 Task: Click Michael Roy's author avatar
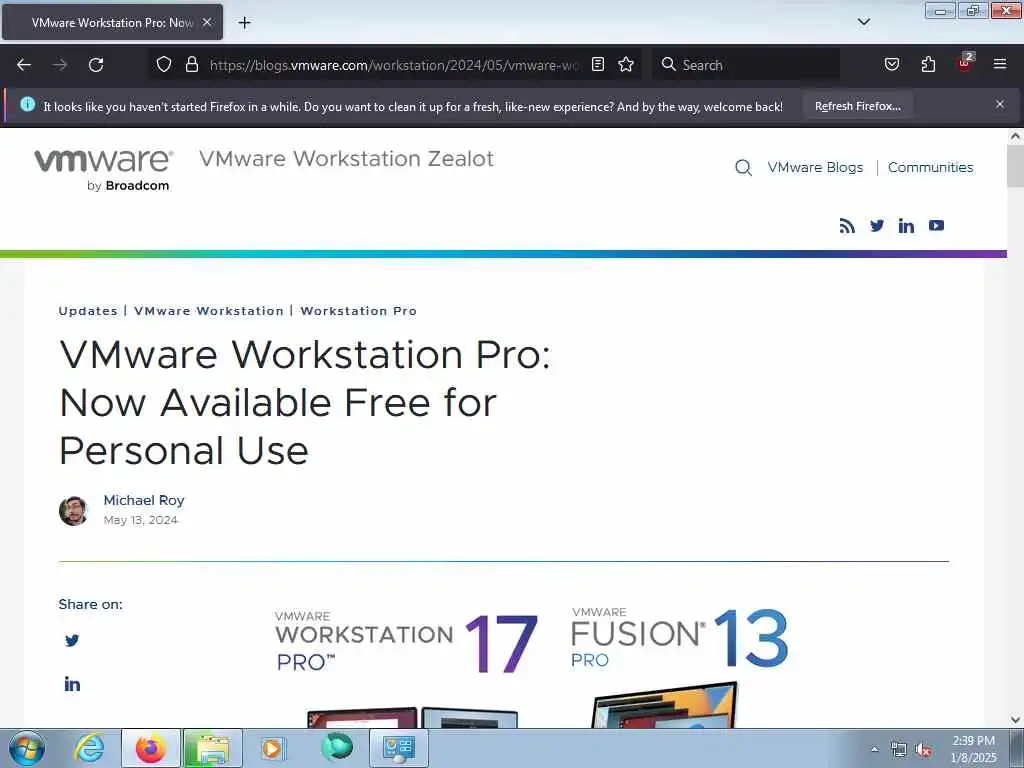click(x=73, y=511)
